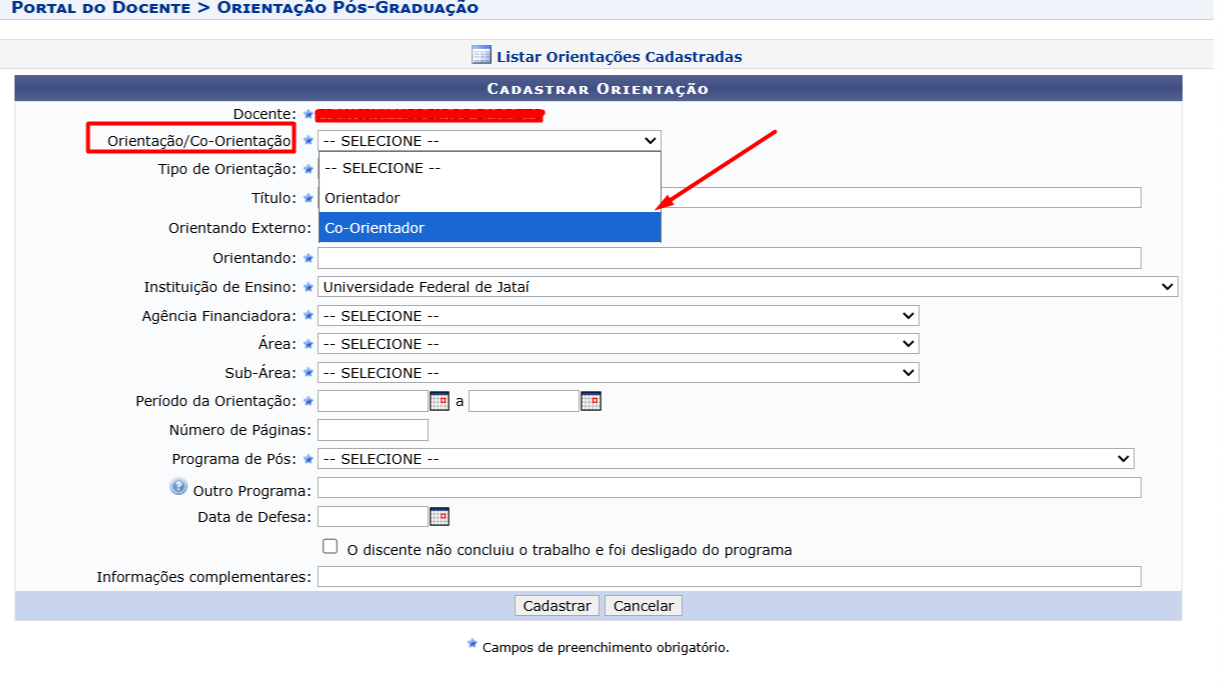Toggle the 'discente não concluiu o trabalho' checkbox
1219x689 pixels.
[x=330, y=547]
